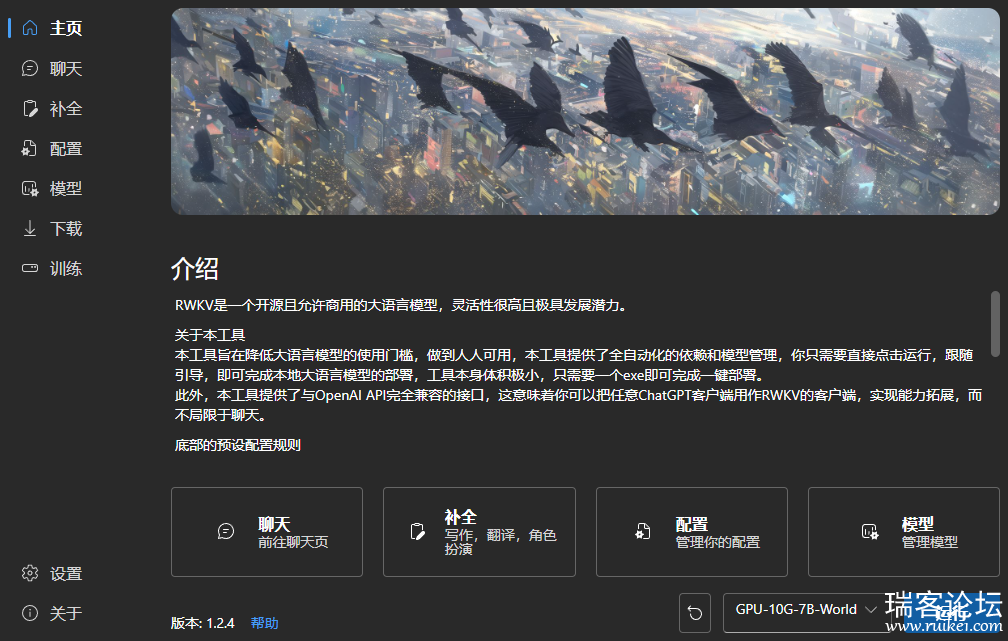1008x641 pixels.
Task: Click the gear icon beside 设置
Action: [30, 573]
